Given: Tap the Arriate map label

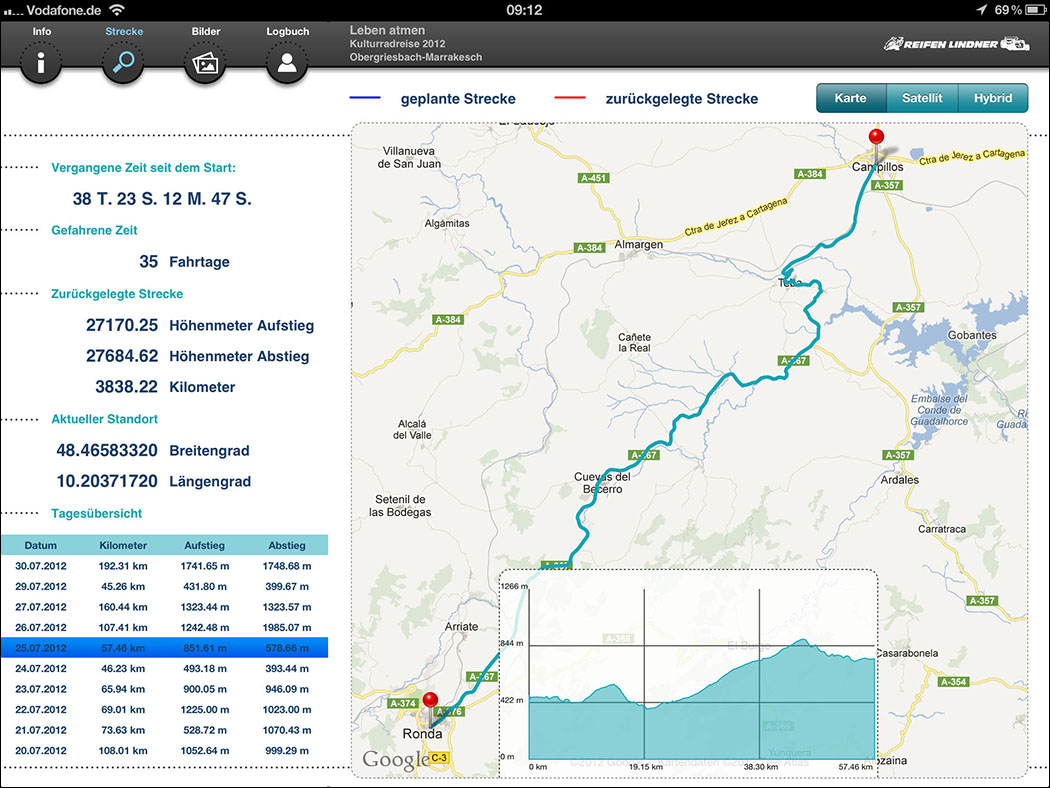Looking at the screenshot, I should click(461, 627).
